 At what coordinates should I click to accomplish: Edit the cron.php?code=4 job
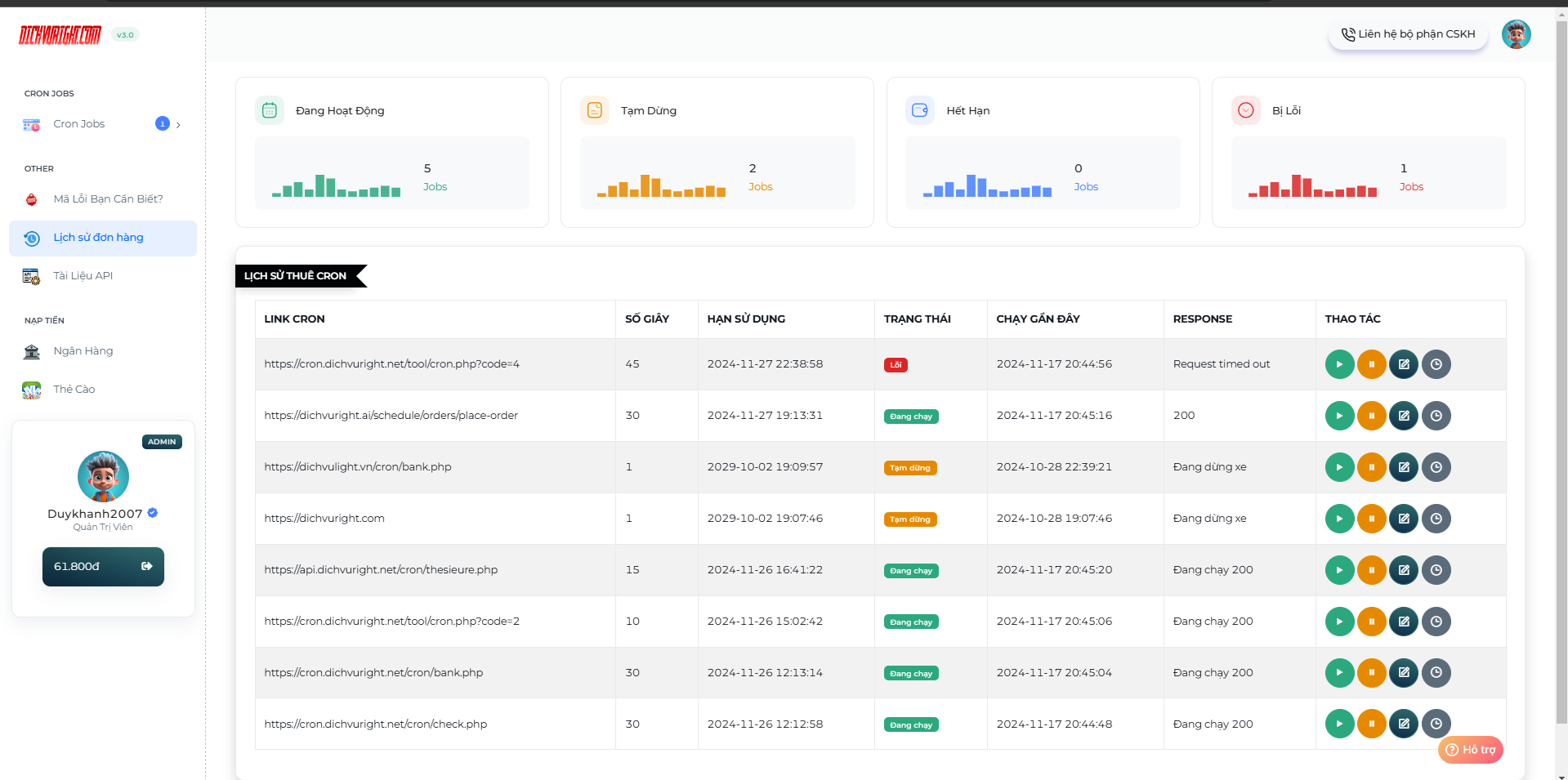tap(1404, 364)
